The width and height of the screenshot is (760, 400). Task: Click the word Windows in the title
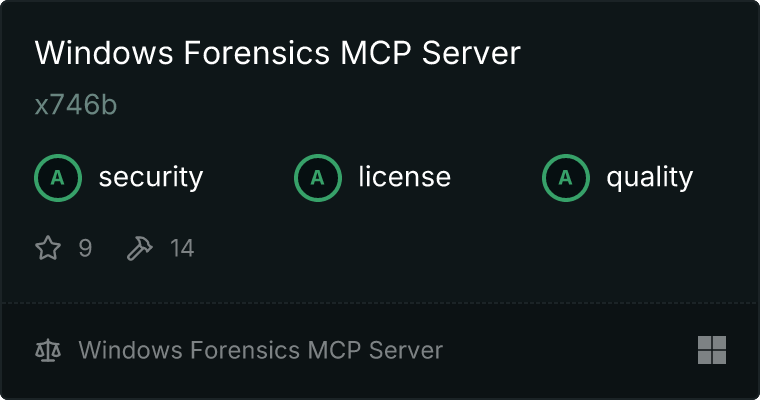coord(104,52)
